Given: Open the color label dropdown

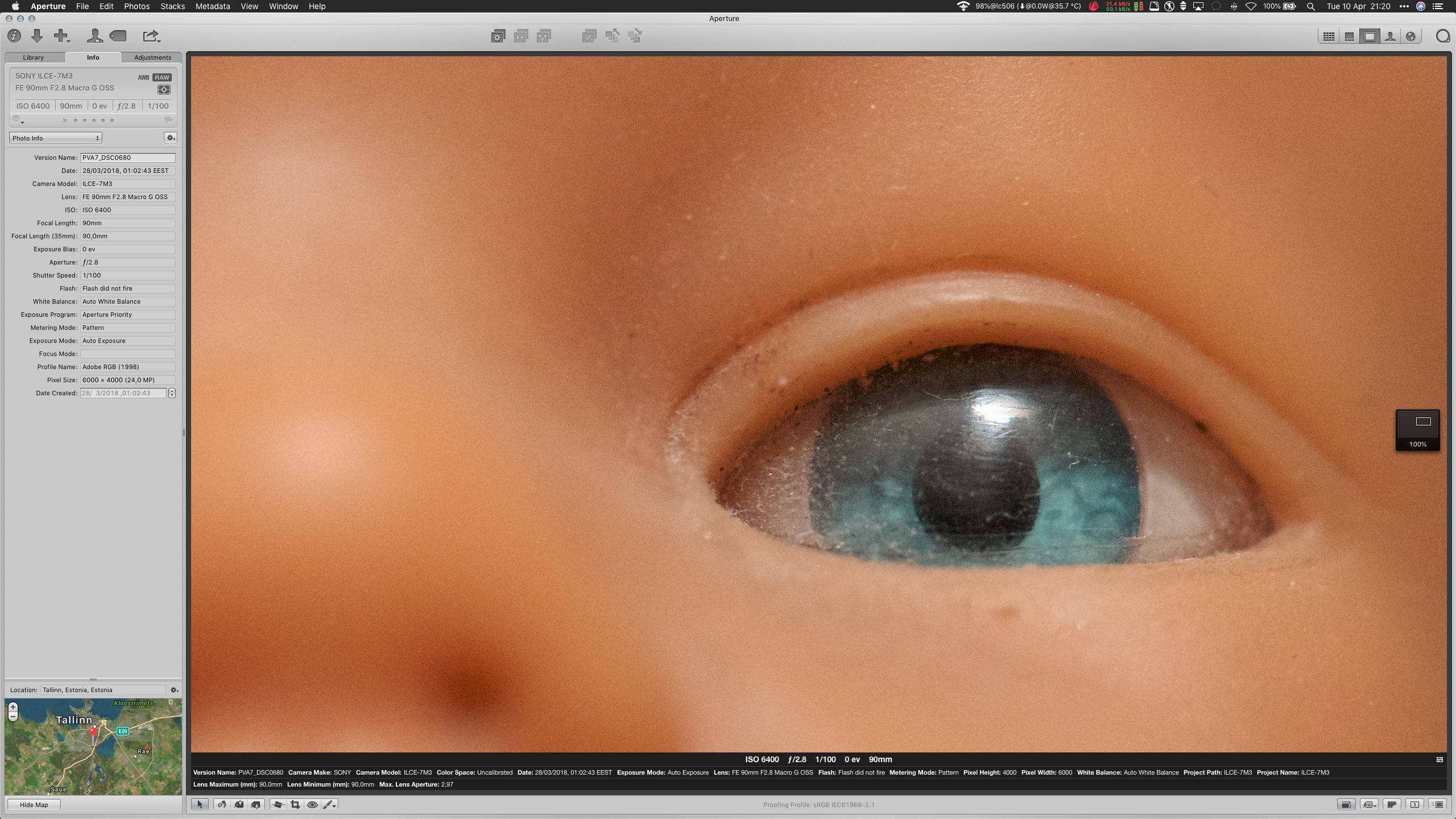Looking at the screenshot, I should coord(18,120).
